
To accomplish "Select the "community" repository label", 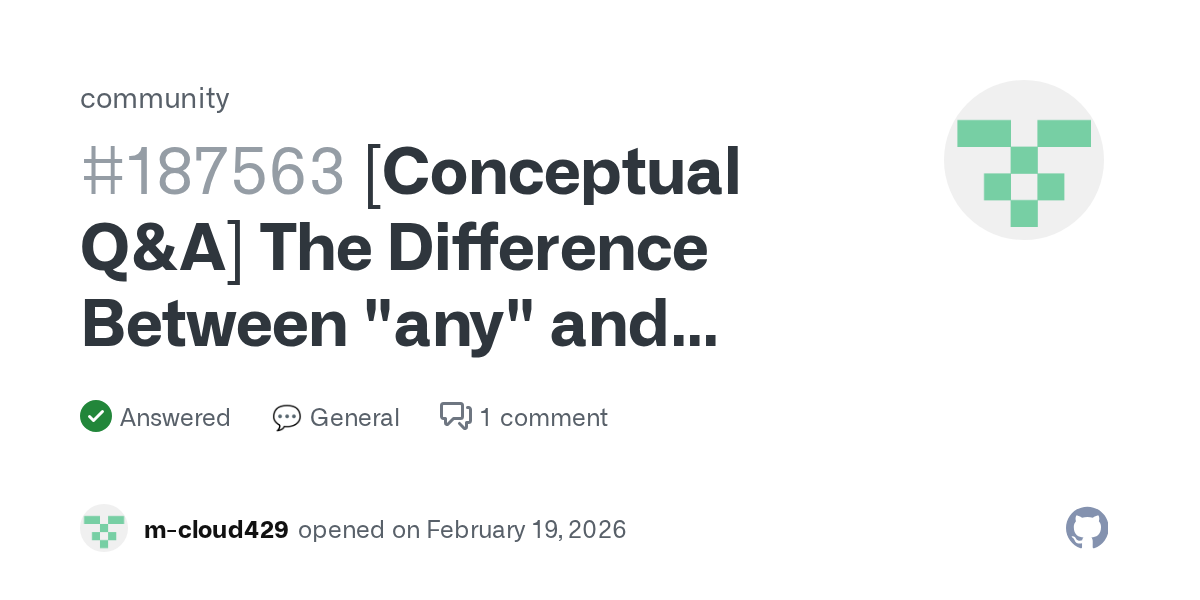I will coord(155,98).
